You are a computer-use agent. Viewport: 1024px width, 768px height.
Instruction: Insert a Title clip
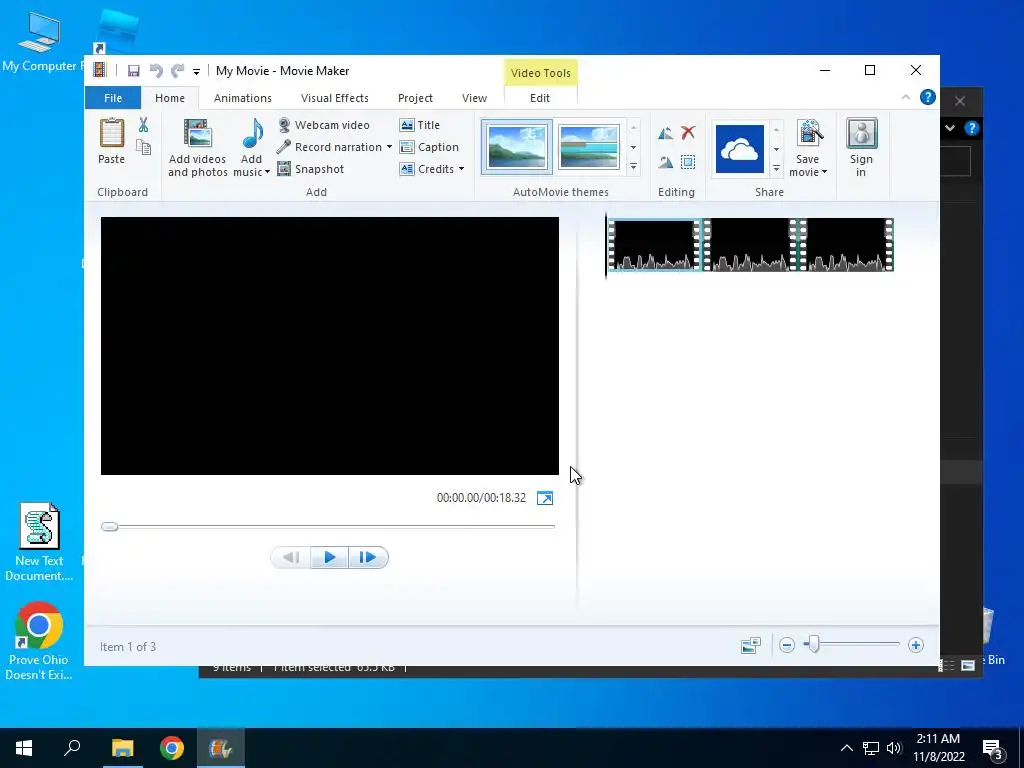[x=420, y=125]
